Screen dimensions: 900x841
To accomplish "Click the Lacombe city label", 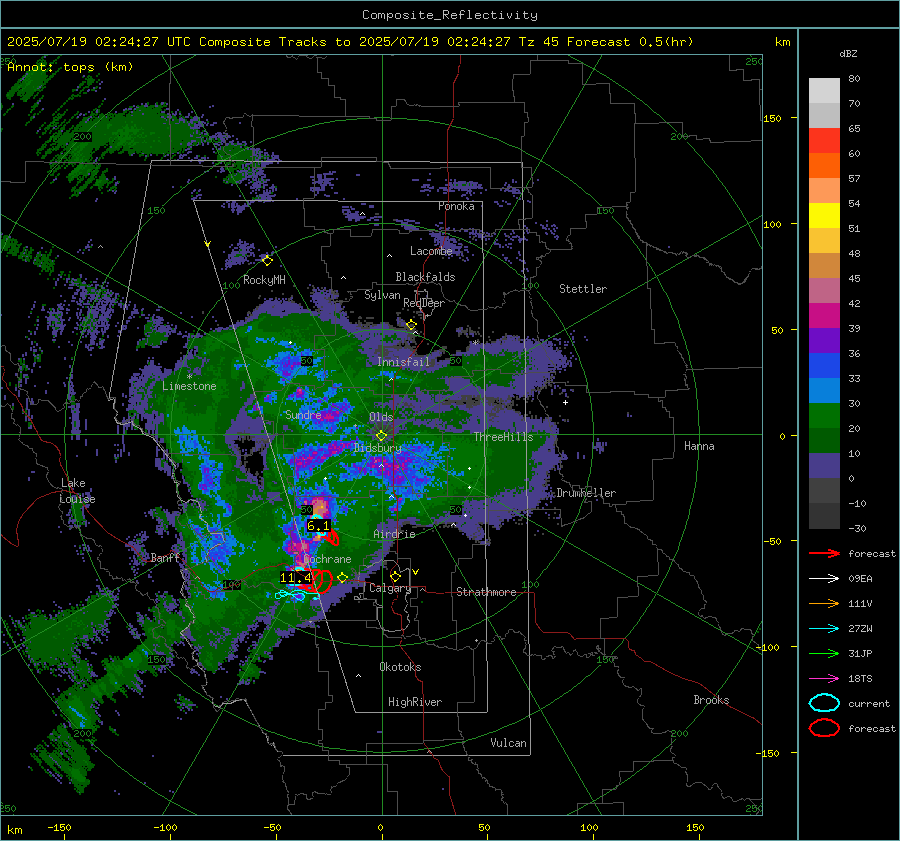I will (x=431, y=251).
